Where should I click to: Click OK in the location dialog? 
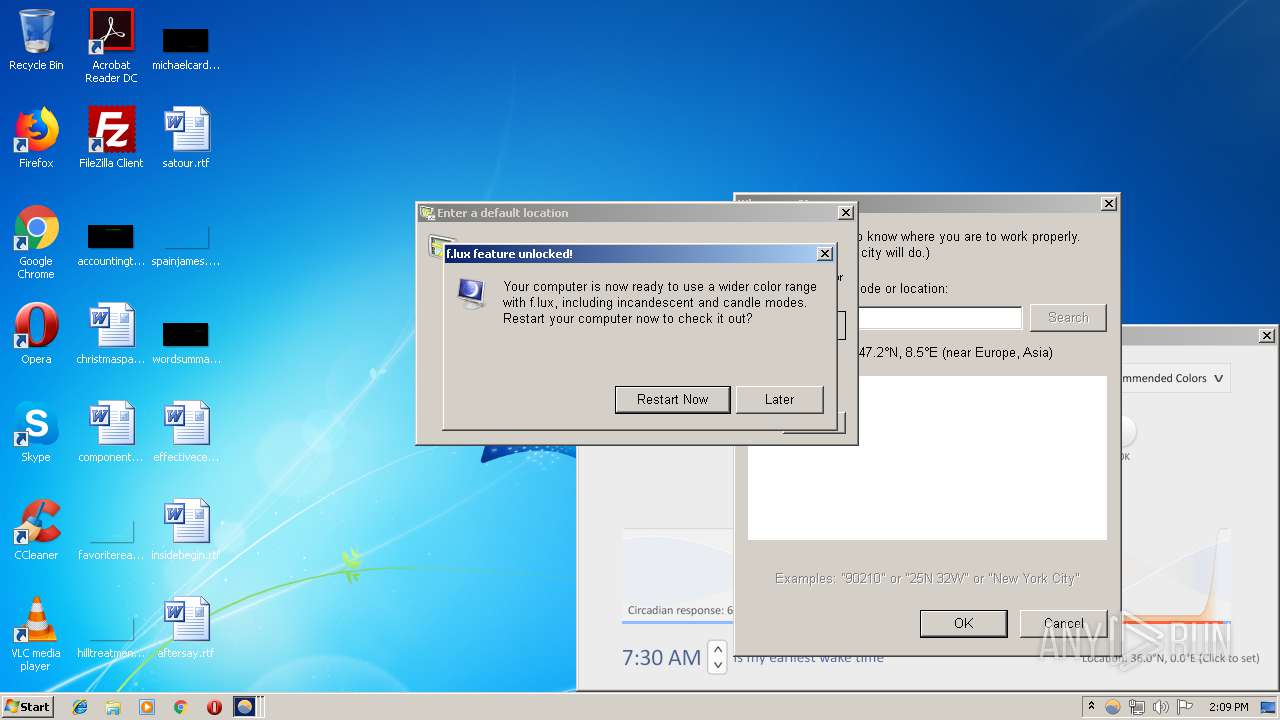963,623
